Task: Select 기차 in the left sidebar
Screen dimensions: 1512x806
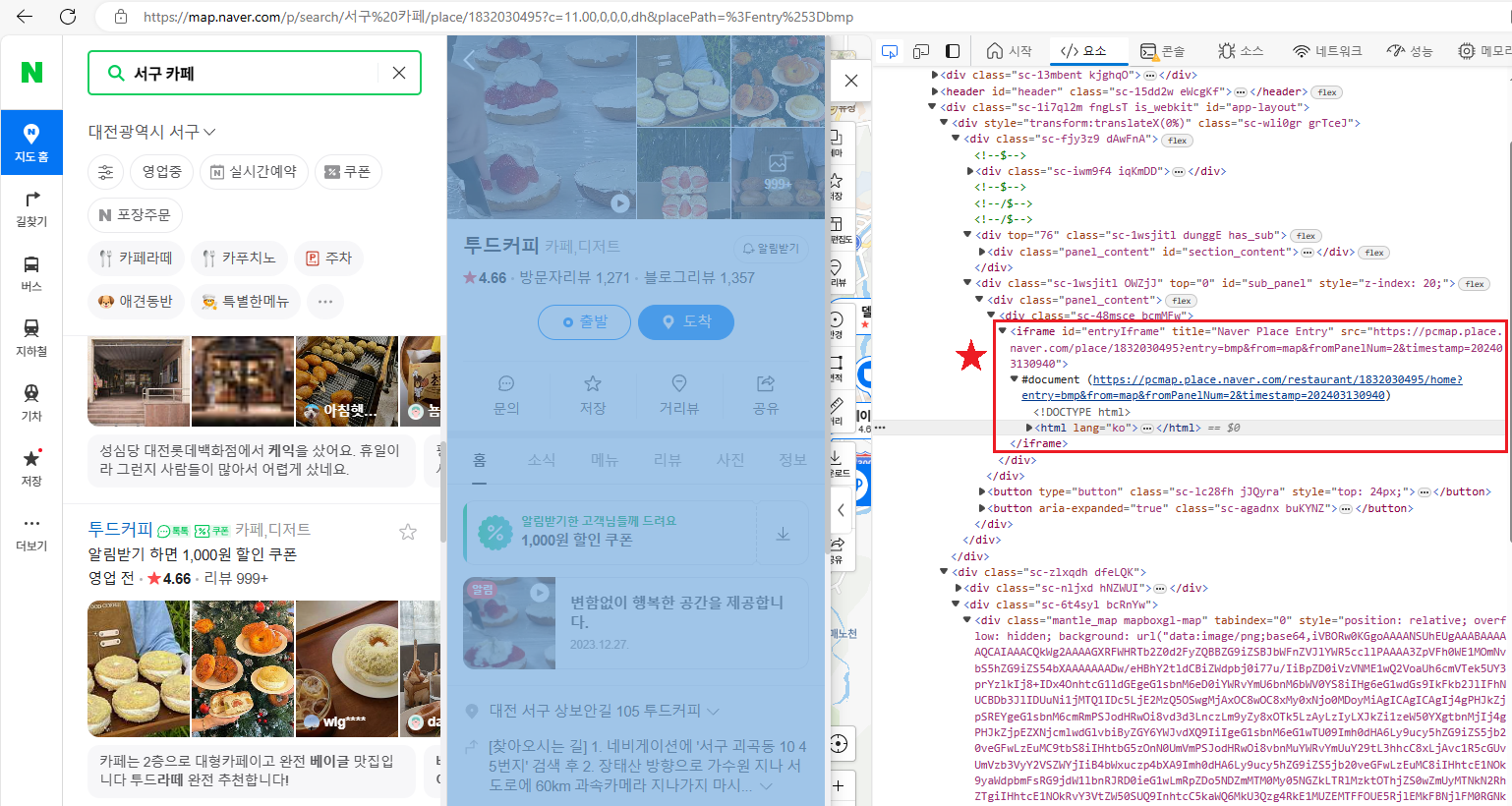Action: tap(31, 403)
